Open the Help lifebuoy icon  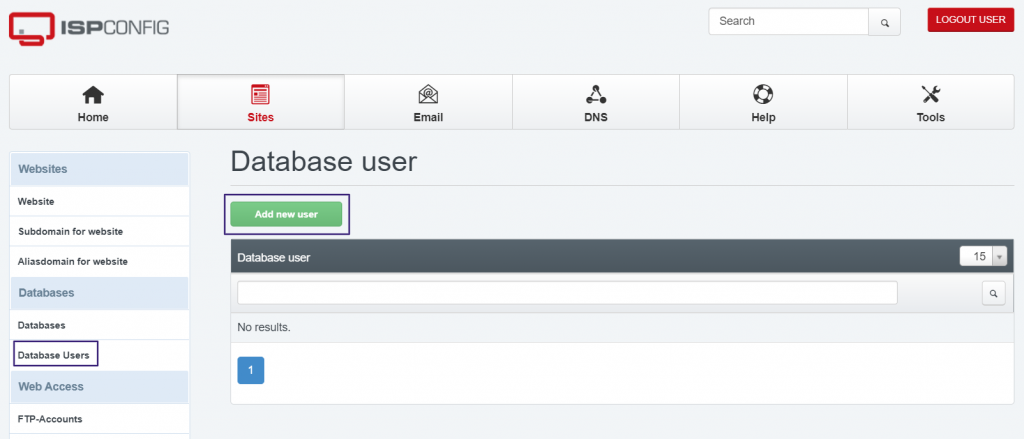click(763, 95)
